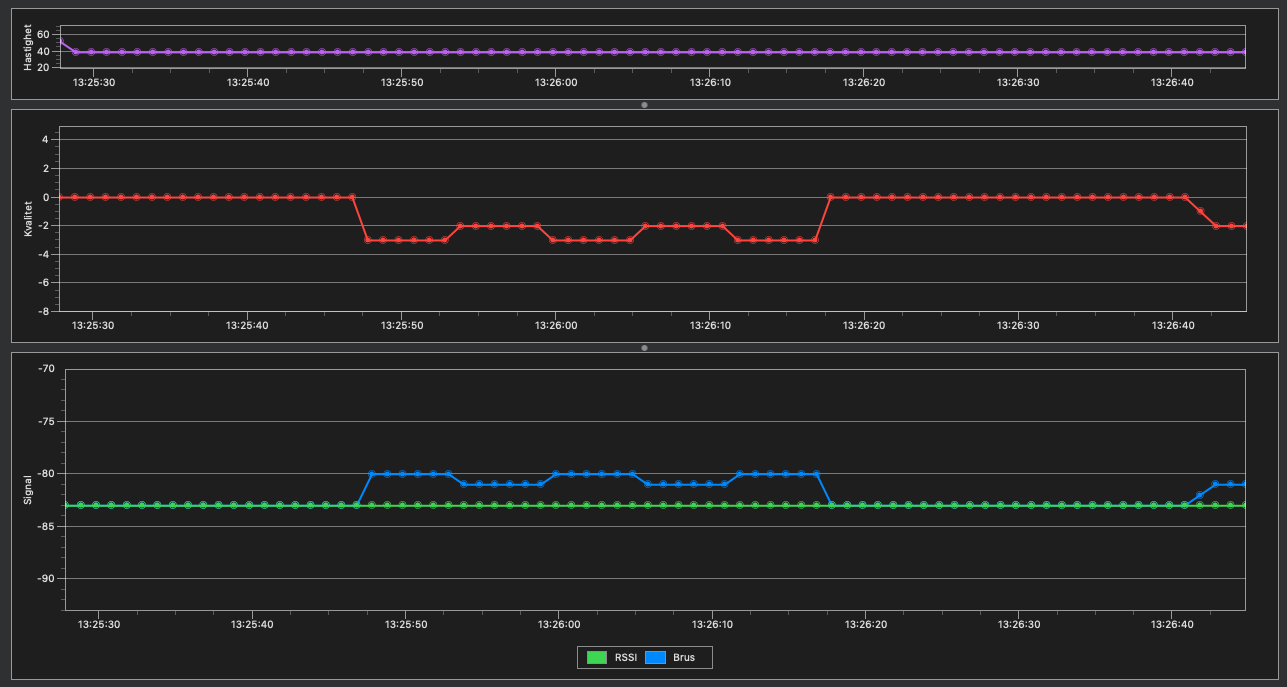This screenshot has height=687, width=1287.
Task: Click the 4 label on Kvalitet axis
Action: 46,140
